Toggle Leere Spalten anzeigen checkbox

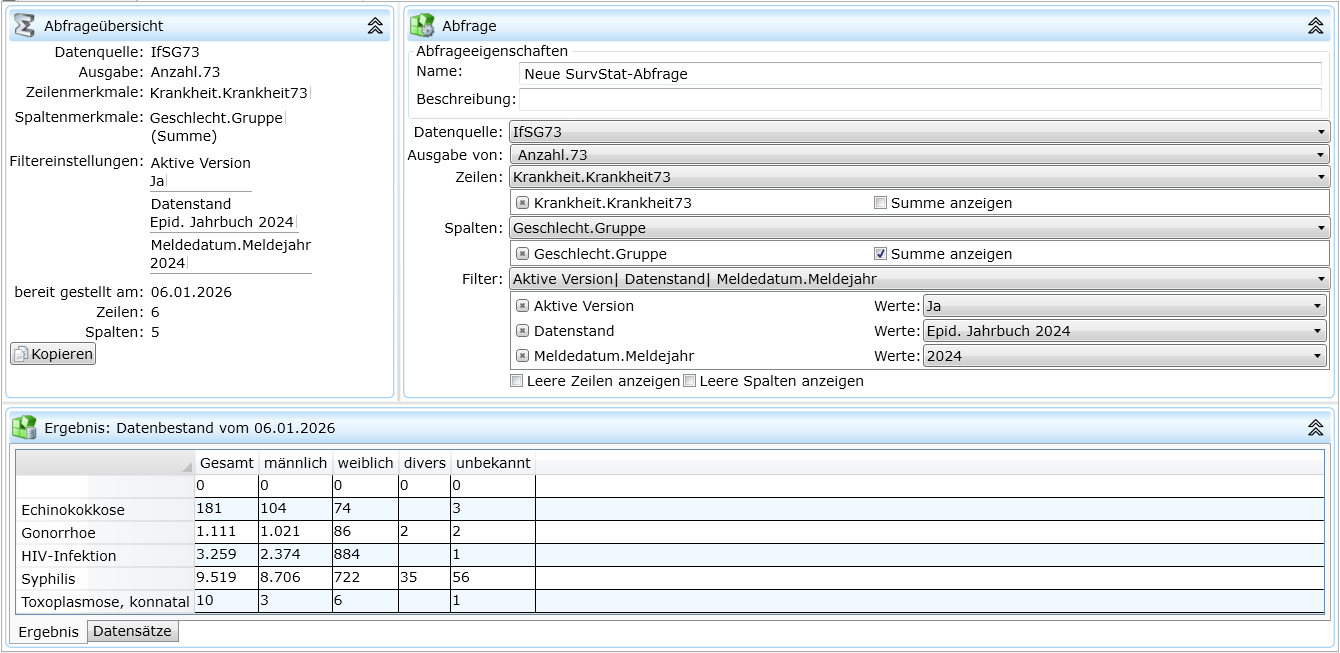[x=689, y=381]
